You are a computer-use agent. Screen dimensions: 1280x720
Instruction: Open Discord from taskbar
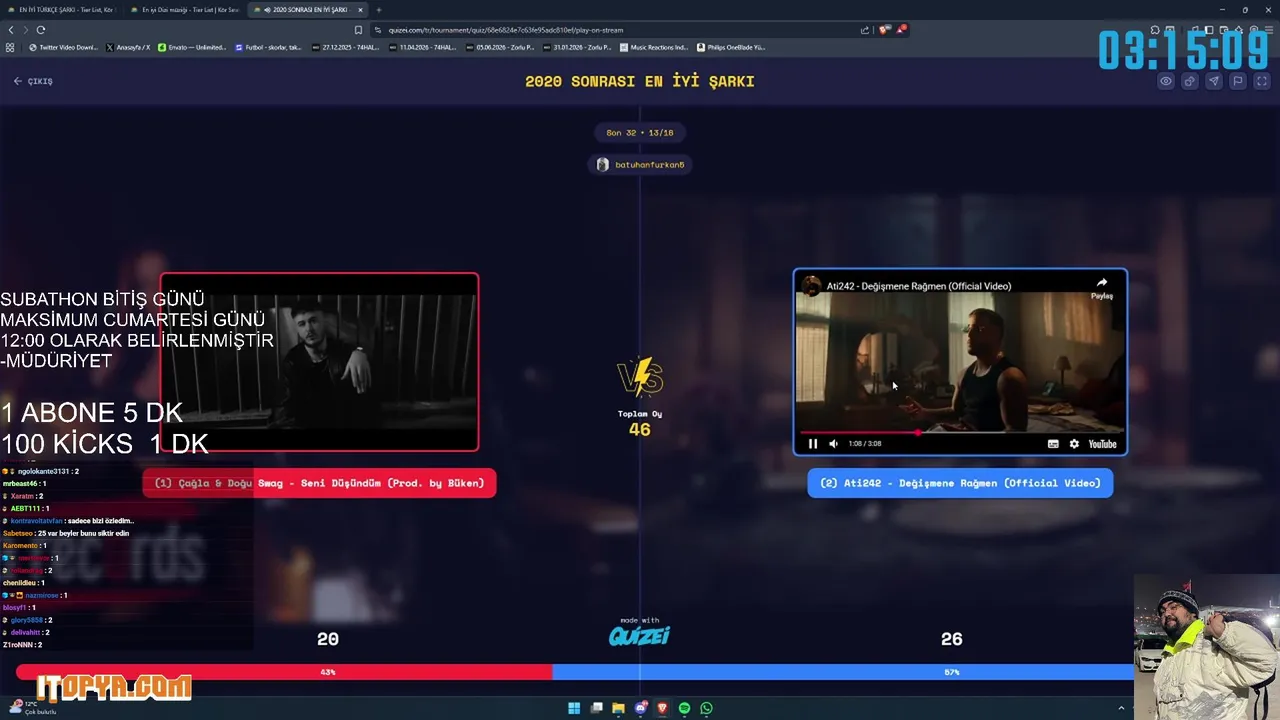tap(641, 708)
